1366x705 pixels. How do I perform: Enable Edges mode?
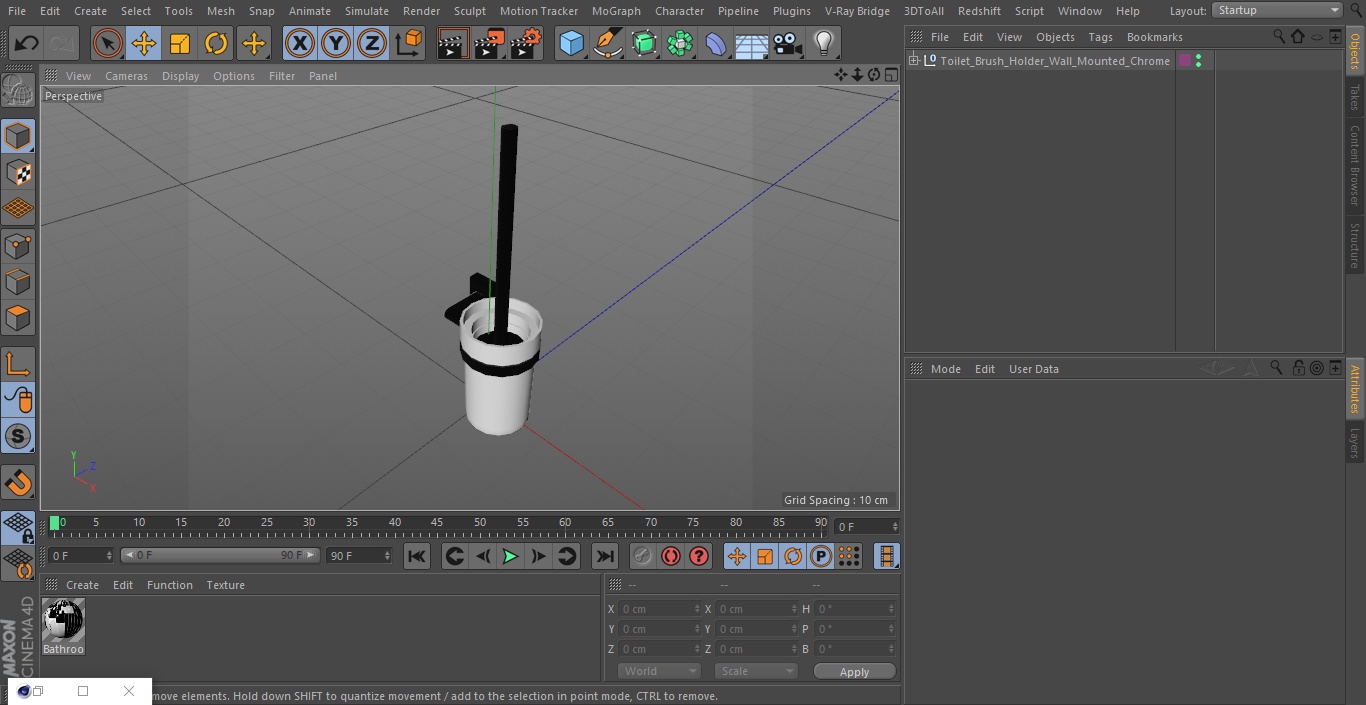(18, 281)
